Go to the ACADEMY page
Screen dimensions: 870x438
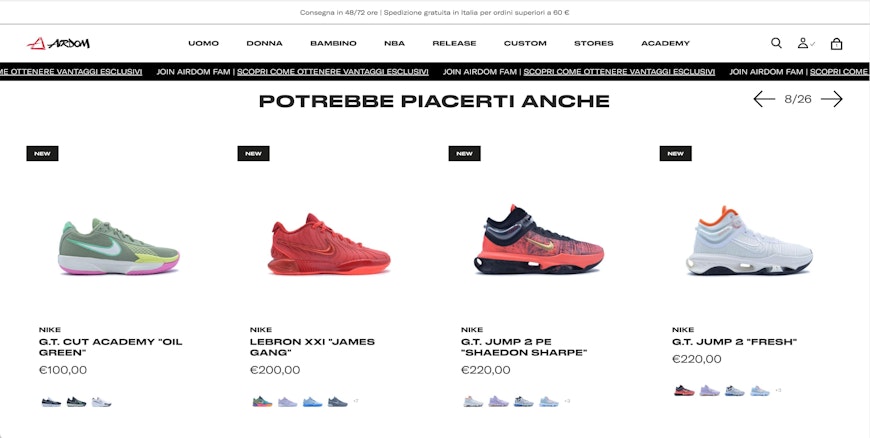click(x=665, y=43)
